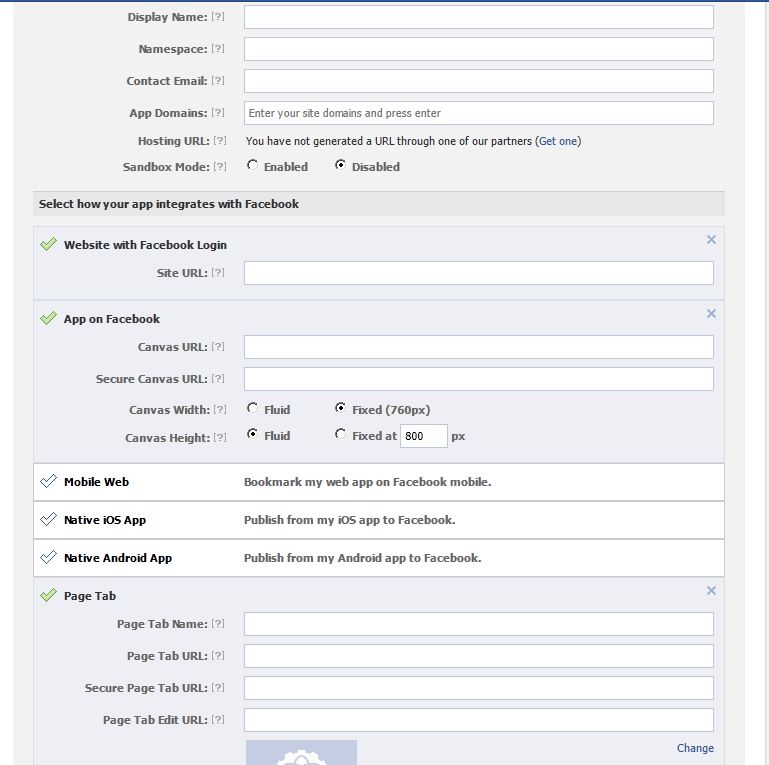Focus the Page Tab URL field
The width and height of the screenshot is (769, 765).
[479, 656]
